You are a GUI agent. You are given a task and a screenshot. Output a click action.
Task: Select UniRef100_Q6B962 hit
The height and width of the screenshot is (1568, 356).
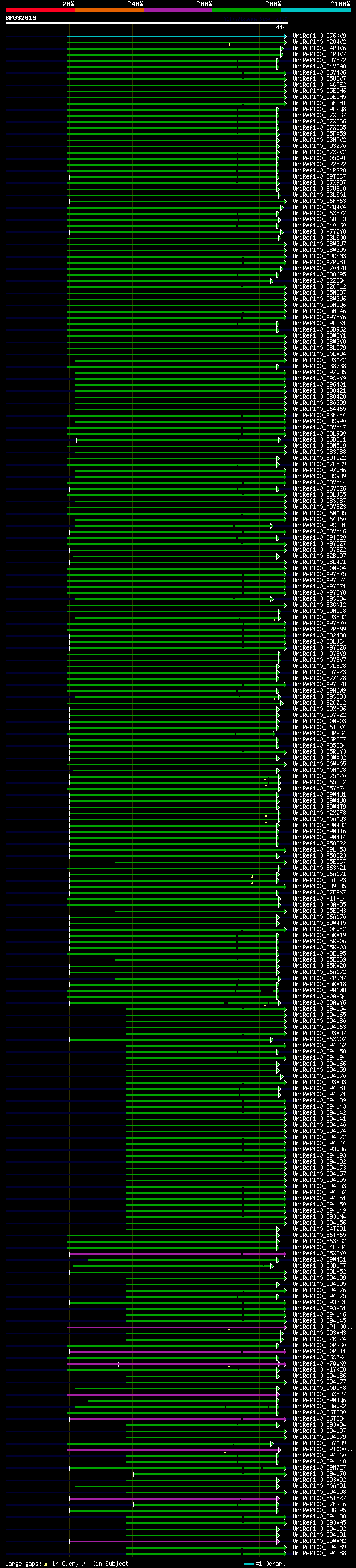tap(319, 329)
